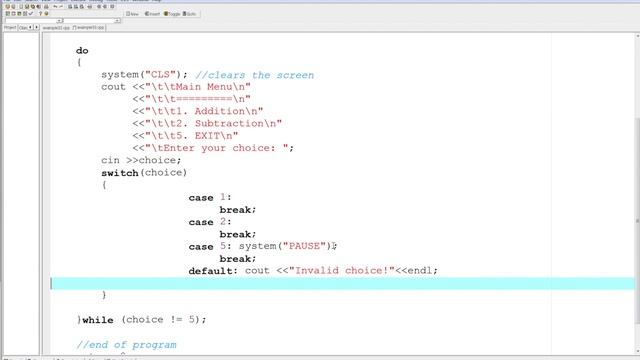Switch to the Classes sidebar tab
The height and width of the screenshot is (360, 640).
point(23,27)
